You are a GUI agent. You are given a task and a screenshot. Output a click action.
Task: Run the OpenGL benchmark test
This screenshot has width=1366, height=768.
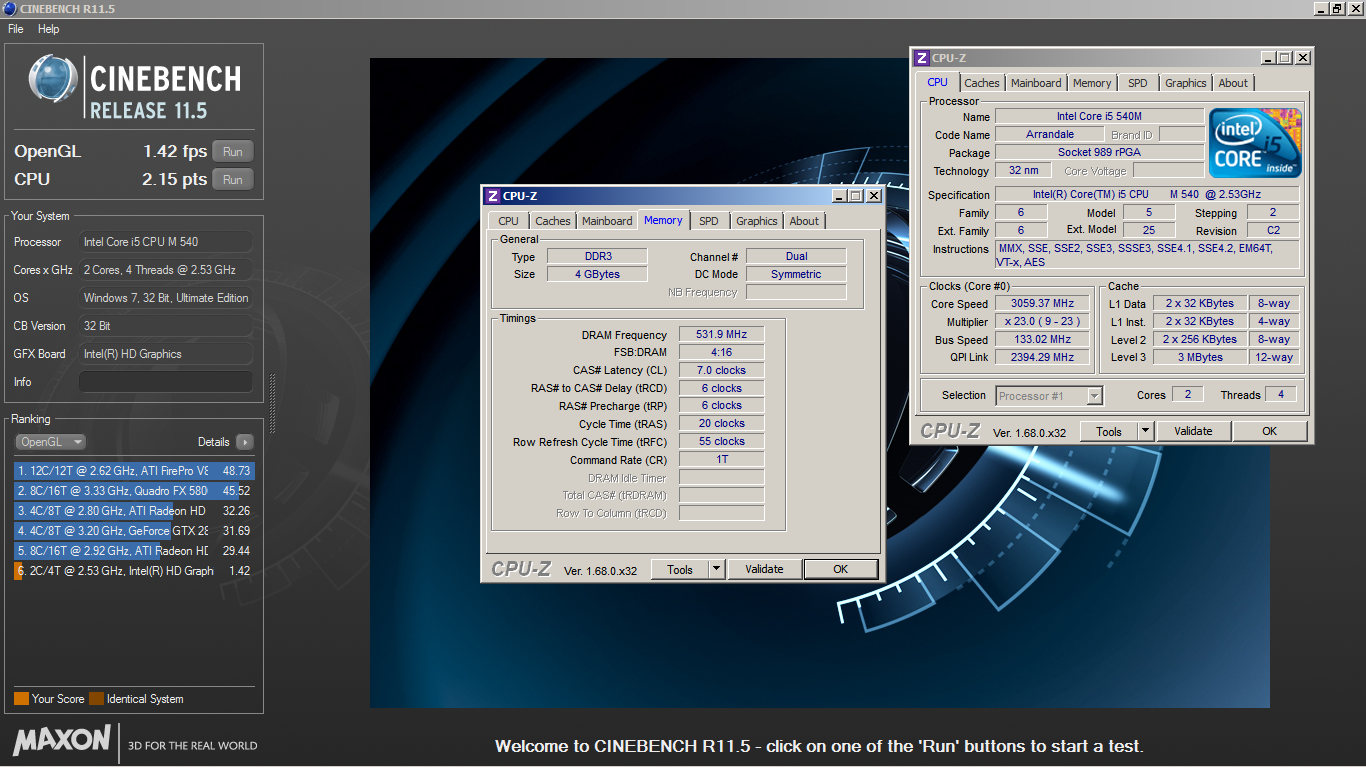click(233, 152)
